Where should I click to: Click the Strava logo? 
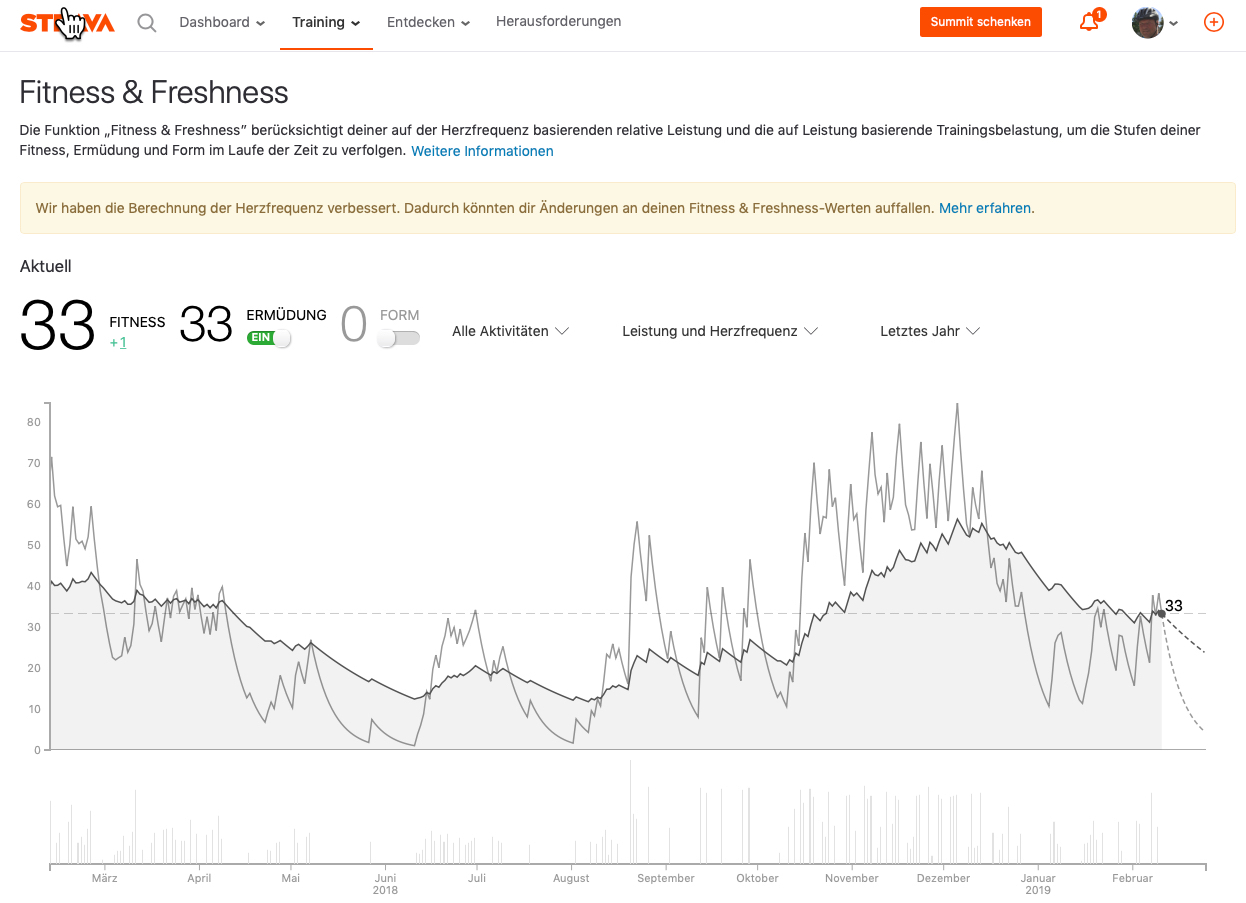tap(67, 21)
